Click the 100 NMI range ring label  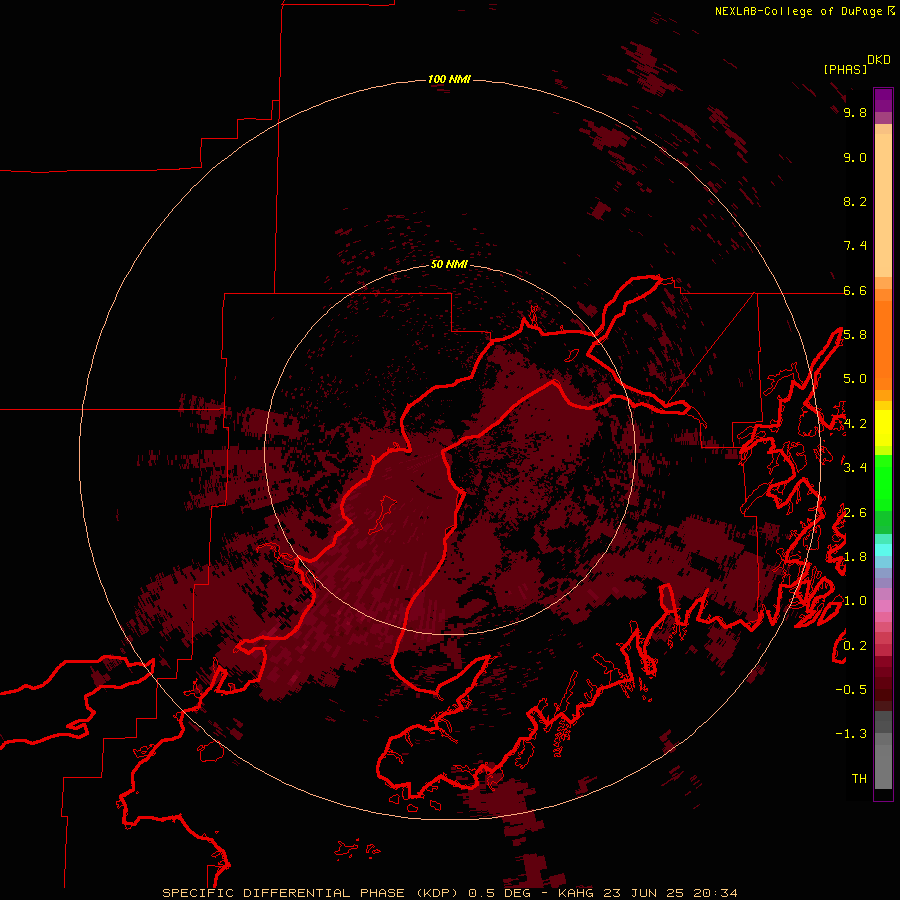tap(449, 79)
